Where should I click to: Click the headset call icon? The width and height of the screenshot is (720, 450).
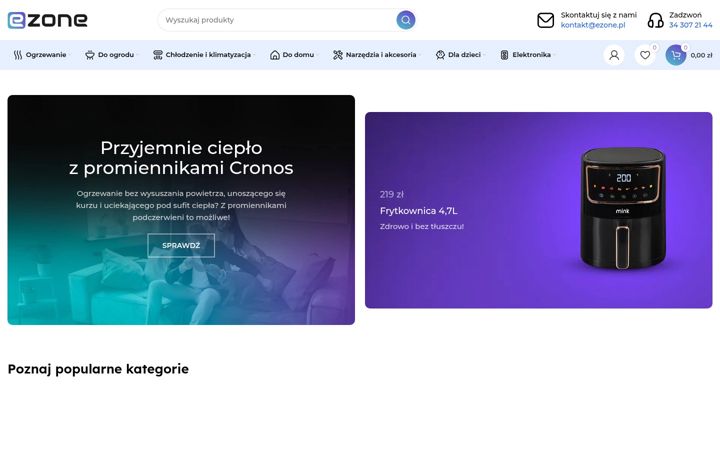pos(655,20)
